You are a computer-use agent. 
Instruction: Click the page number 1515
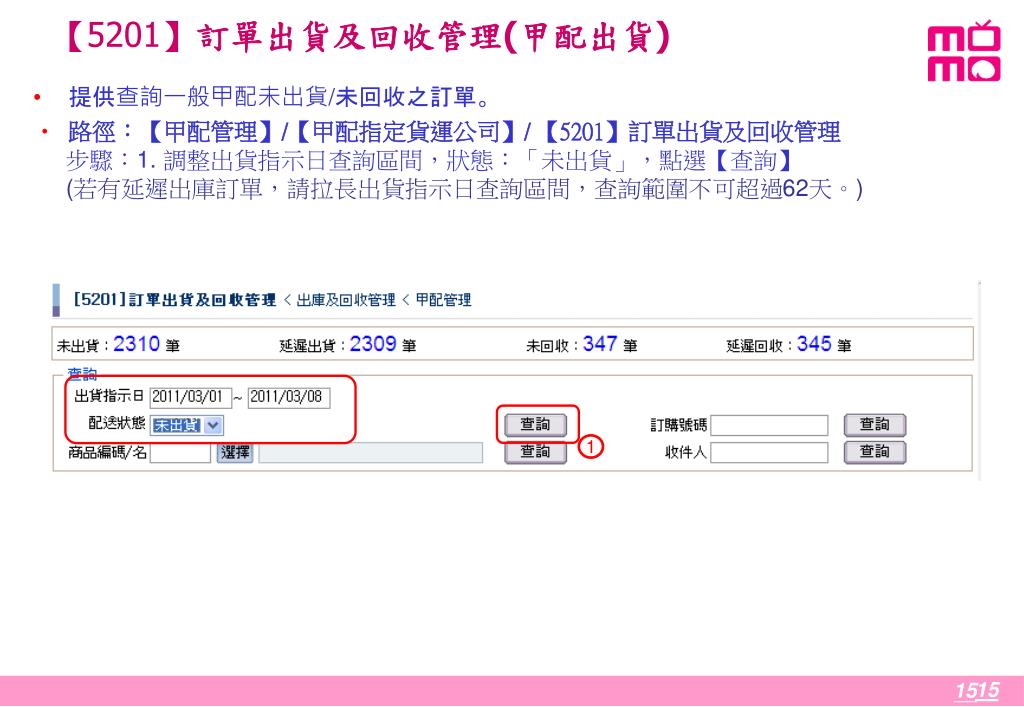pyautogui.click(x=976, y=691)
